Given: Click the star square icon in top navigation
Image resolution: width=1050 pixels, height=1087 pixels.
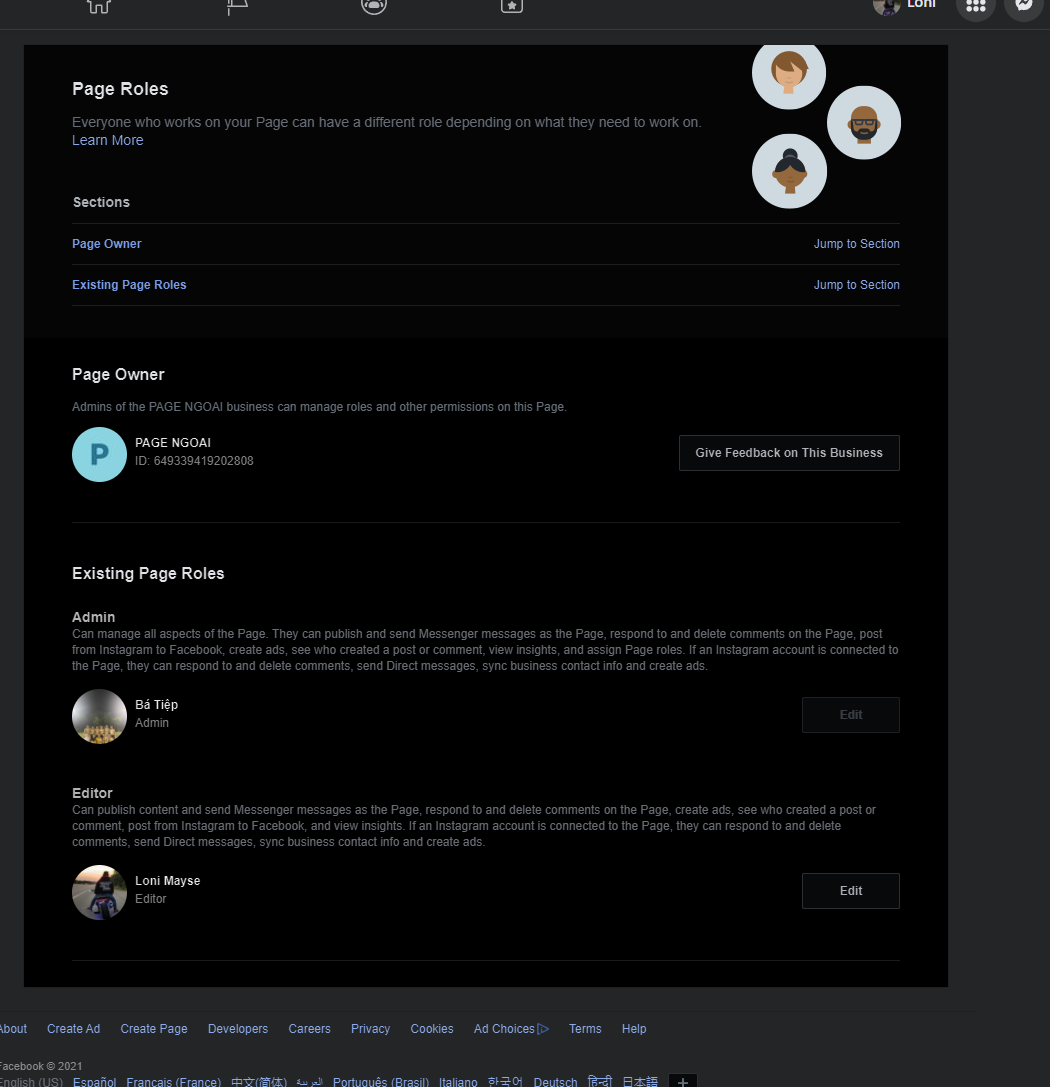Looking at the screenshot, I should tap(511, 6).
